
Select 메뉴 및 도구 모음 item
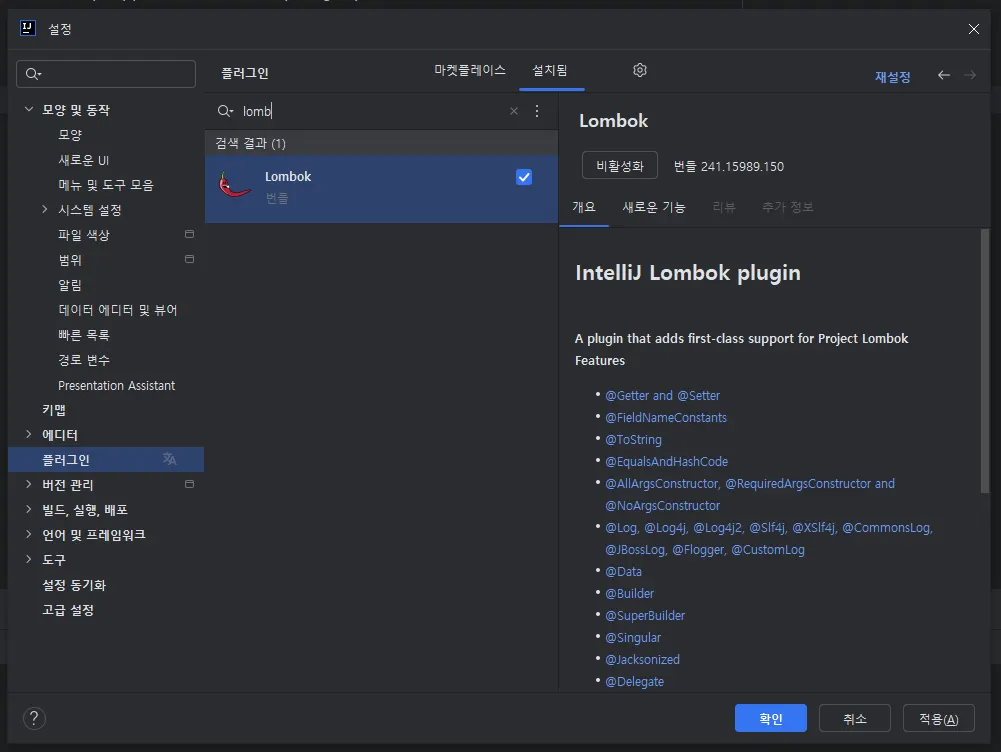tap(106, 184)
